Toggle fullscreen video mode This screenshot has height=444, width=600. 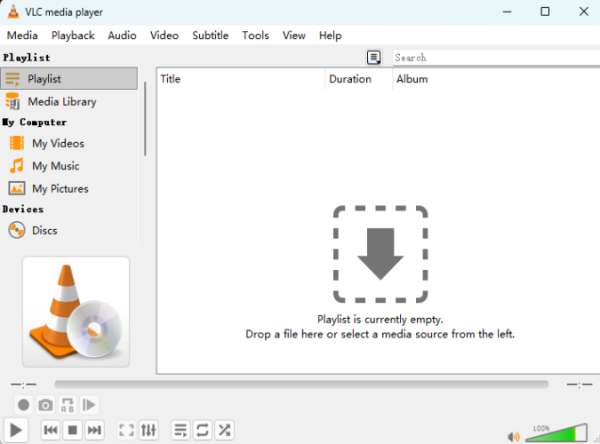(x=126, y=430)
